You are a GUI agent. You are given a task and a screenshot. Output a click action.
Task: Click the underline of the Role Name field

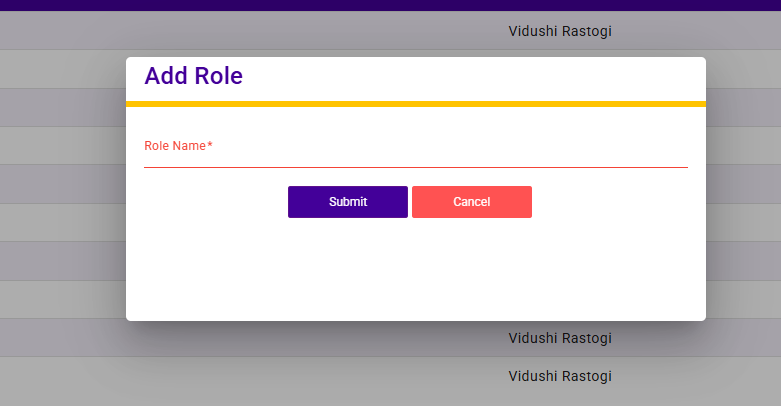(x=415, y=167)
